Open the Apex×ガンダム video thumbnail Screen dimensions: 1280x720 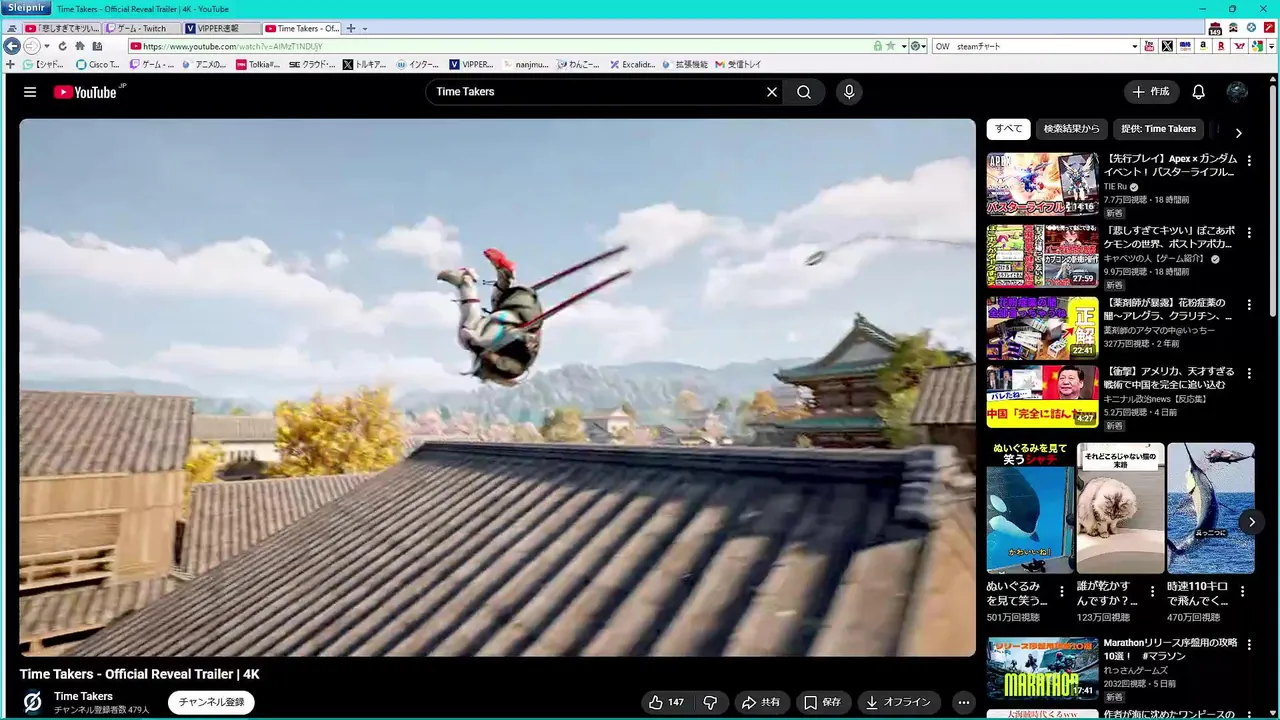pyautogui.click(x=1042, y=184)
